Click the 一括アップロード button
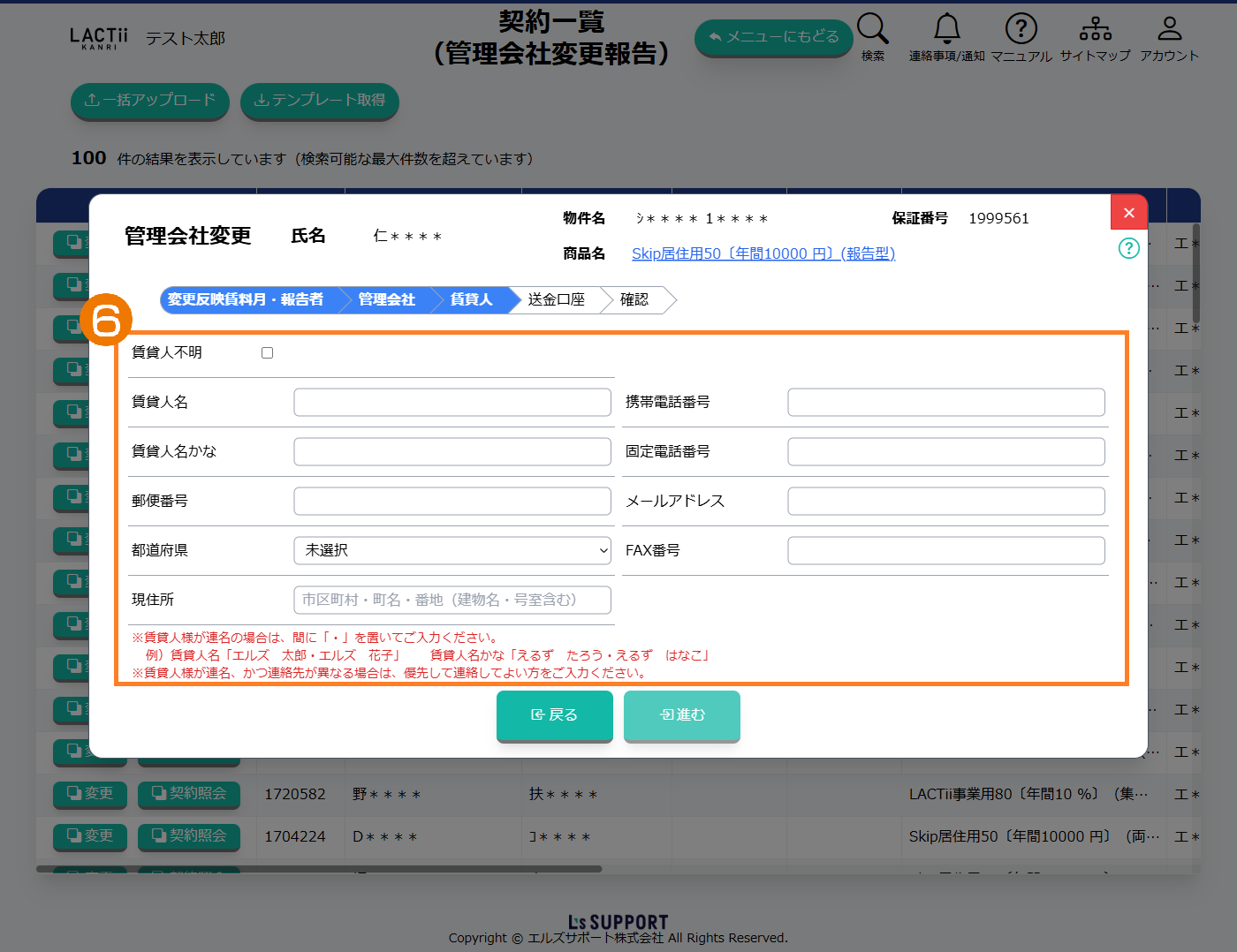1237x952 pixels. [x=149, y=101]
